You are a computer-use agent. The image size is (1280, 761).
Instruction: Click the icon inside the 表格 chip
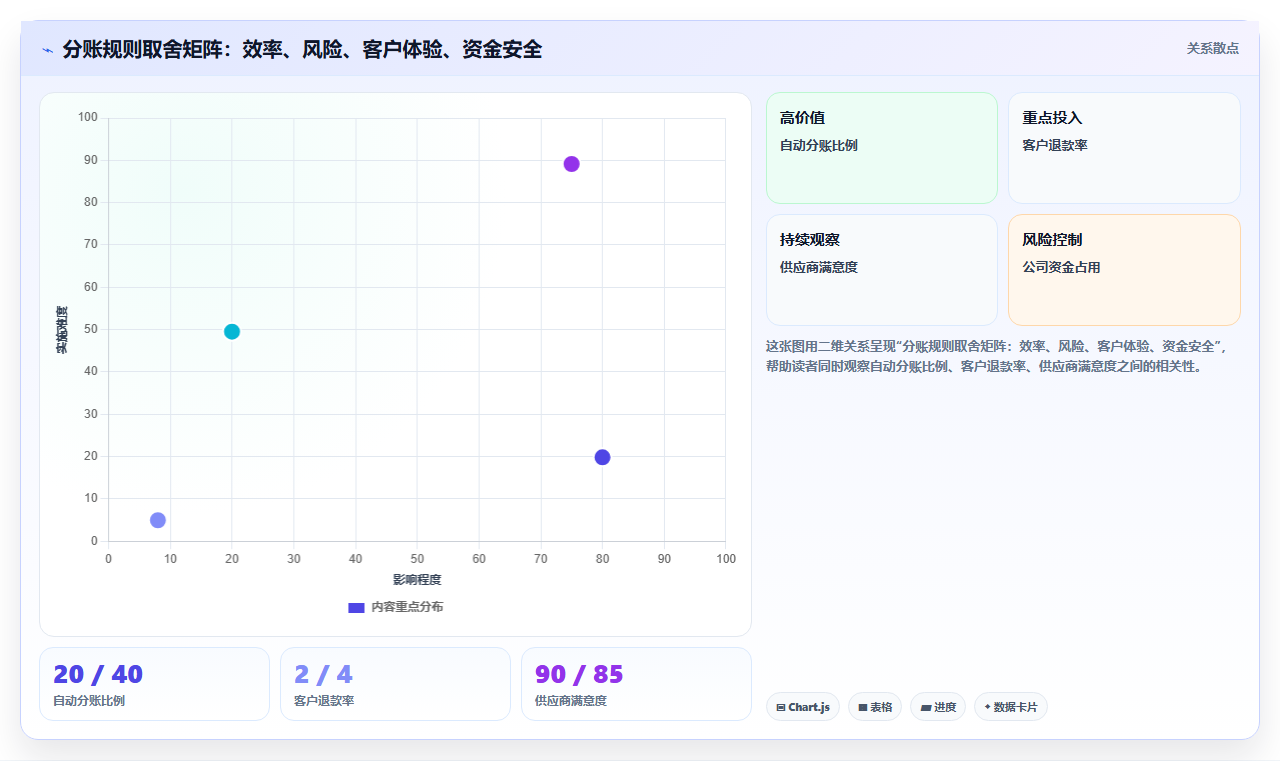point(863,708)
